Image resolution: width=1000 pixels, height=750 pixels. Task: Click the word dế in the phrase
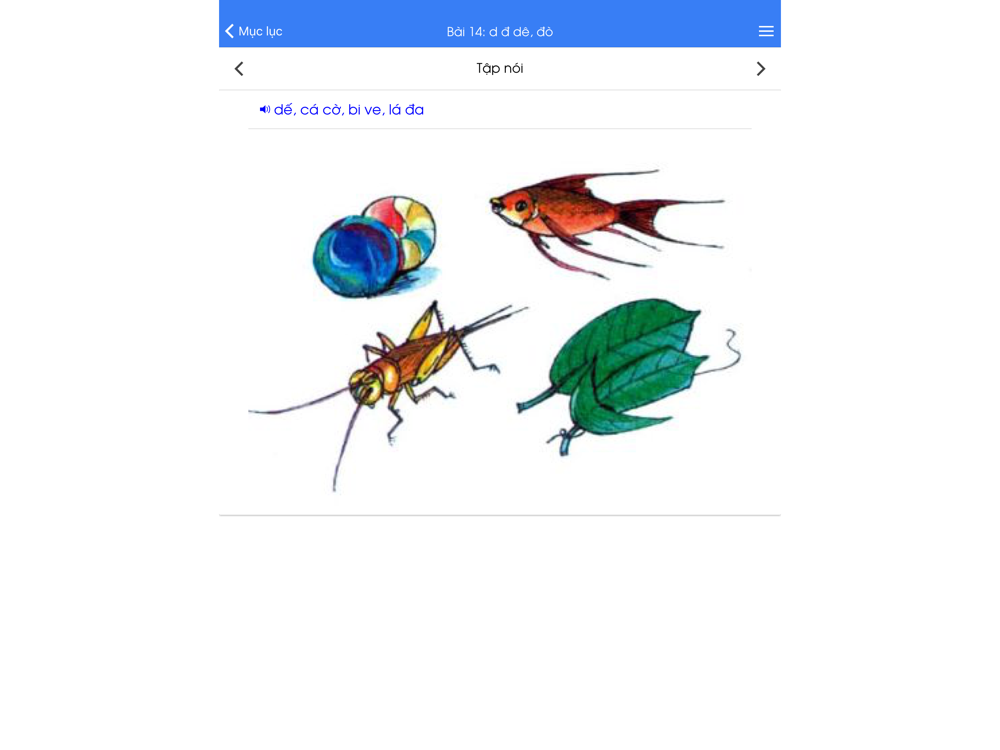click(284, 110)
